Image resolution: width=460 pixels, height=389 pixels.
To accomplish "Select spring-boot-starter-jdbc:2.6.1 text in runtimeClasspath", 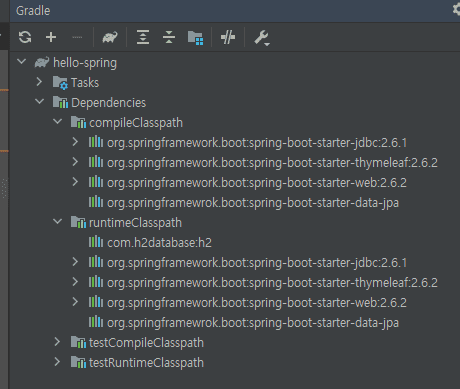I will pos(328,263).
